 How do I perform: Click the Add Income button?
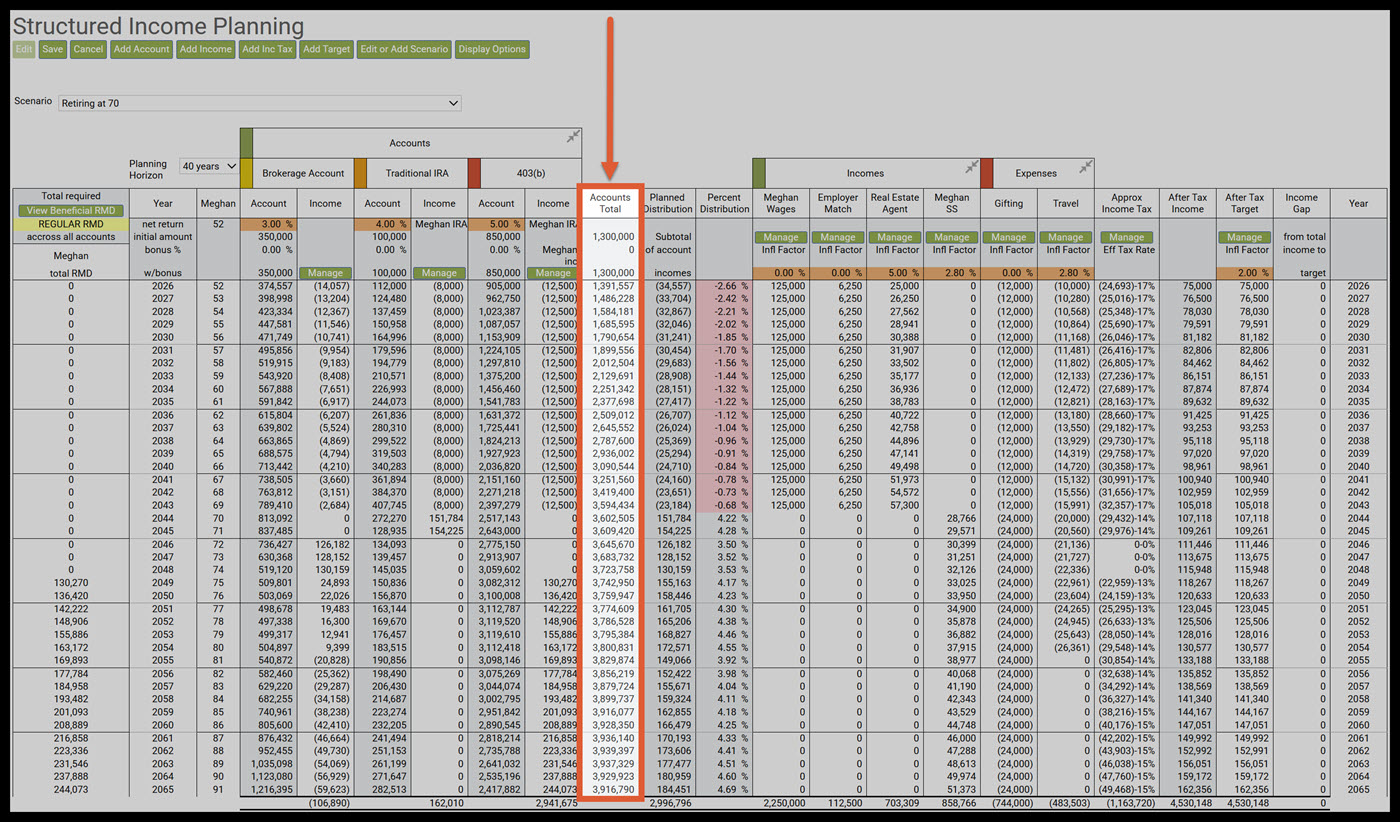pos(206,49)
